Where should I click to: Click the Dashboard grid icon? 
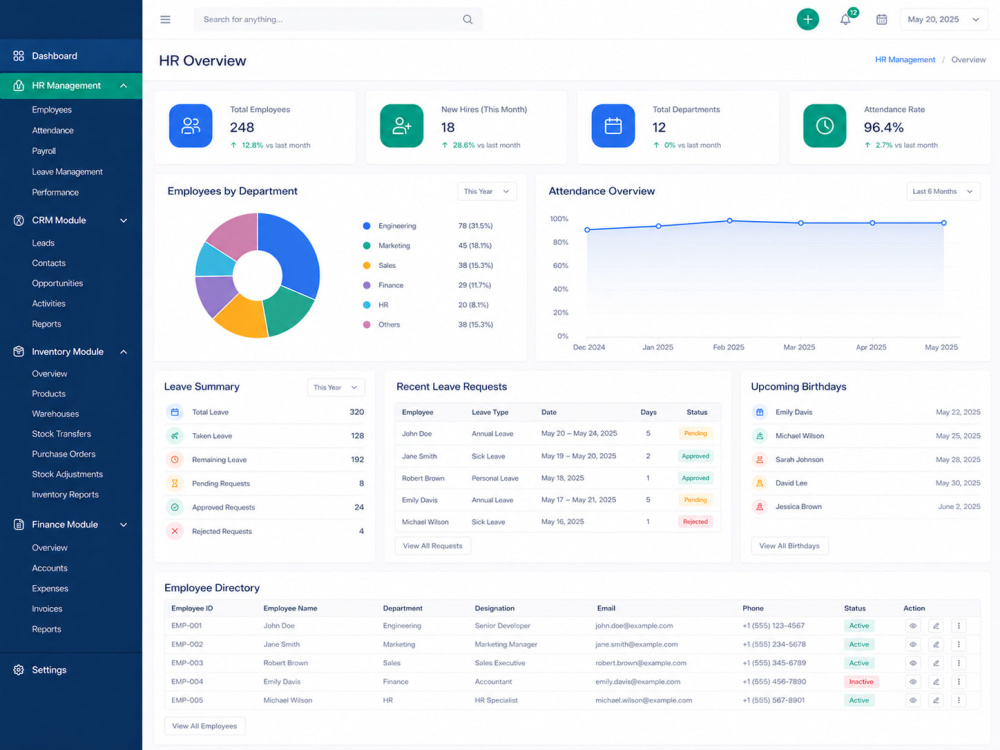tap(18, 55)
